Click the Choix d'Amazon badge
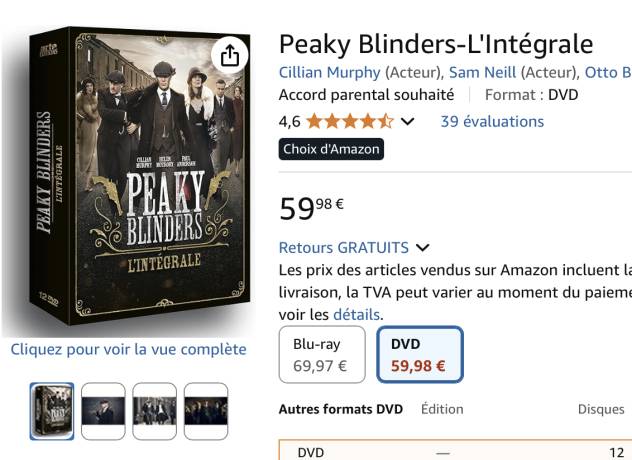Image resolution: width=632 pixels, height=460 pixels. coord(331,149)
